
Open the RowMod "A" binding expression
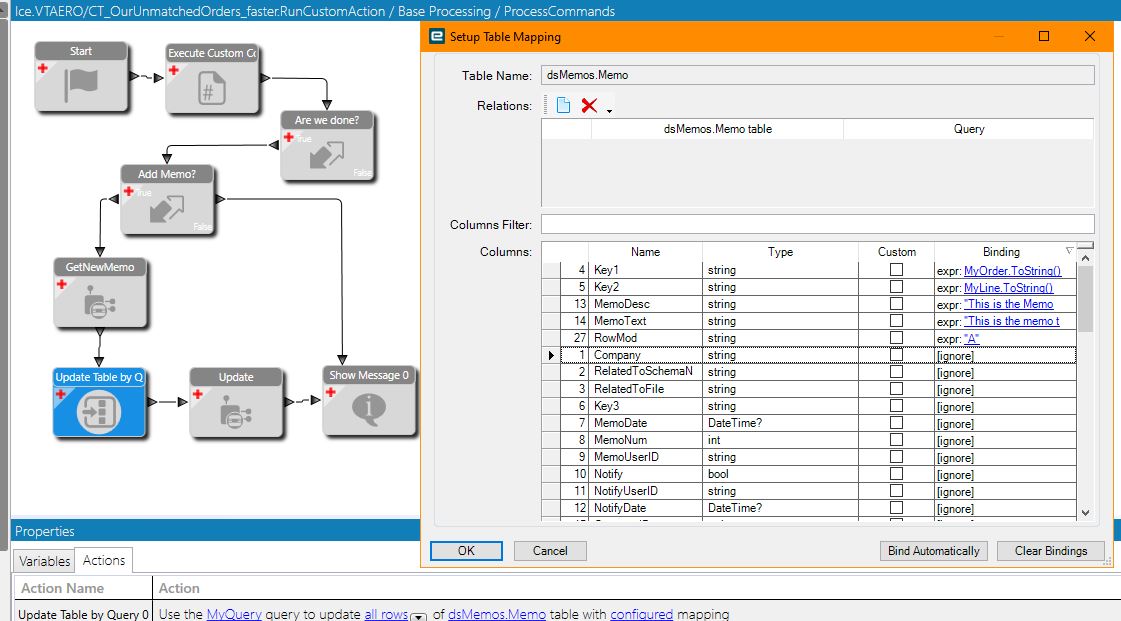click(972, 339)
